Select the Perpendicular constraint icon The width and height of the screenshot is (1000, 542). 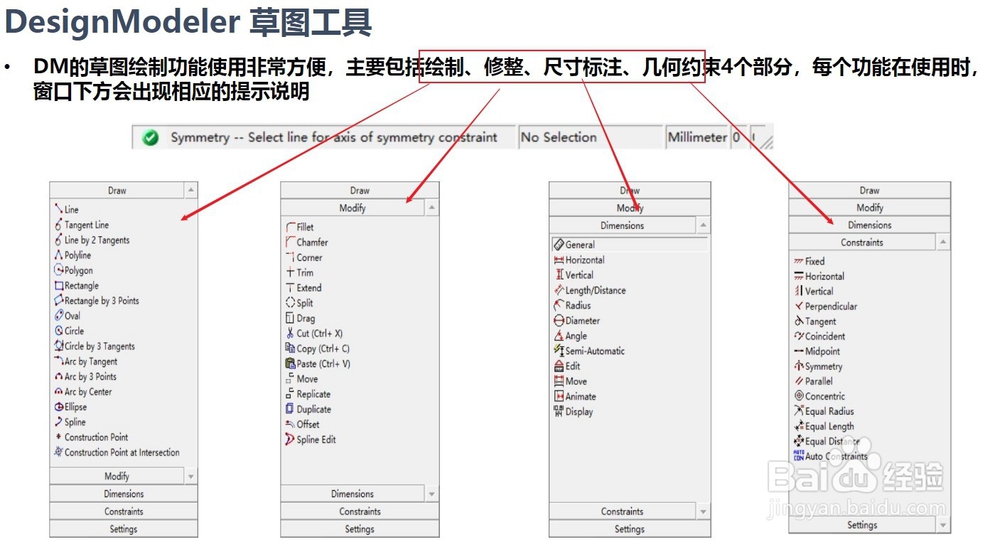pos(798,306)
